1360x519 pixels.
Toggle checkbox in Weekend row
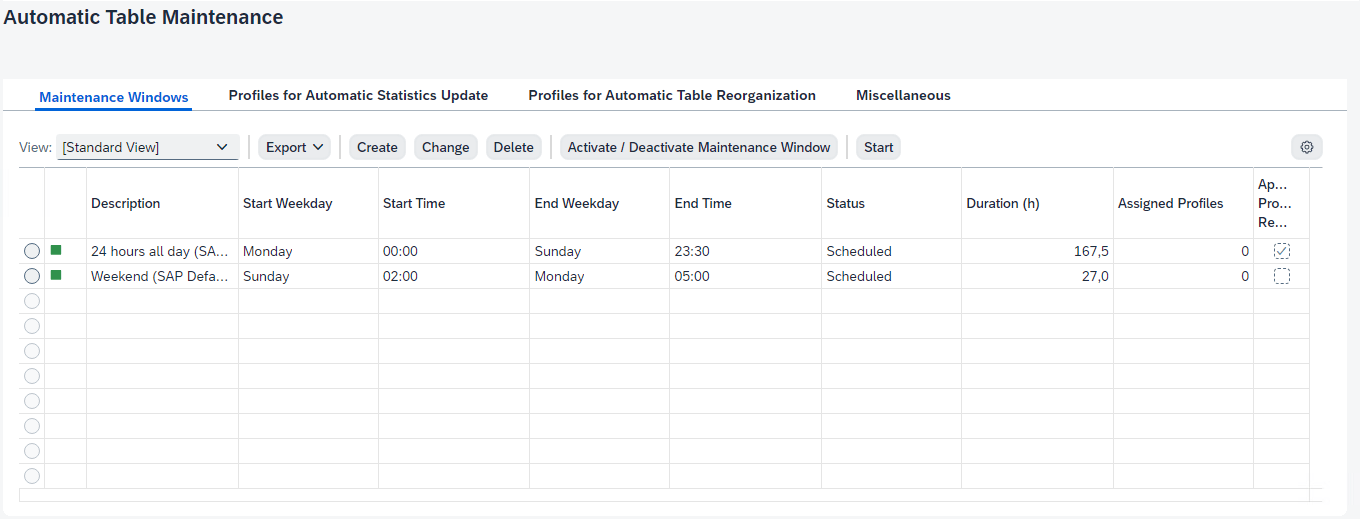(x=1282, y=276)
